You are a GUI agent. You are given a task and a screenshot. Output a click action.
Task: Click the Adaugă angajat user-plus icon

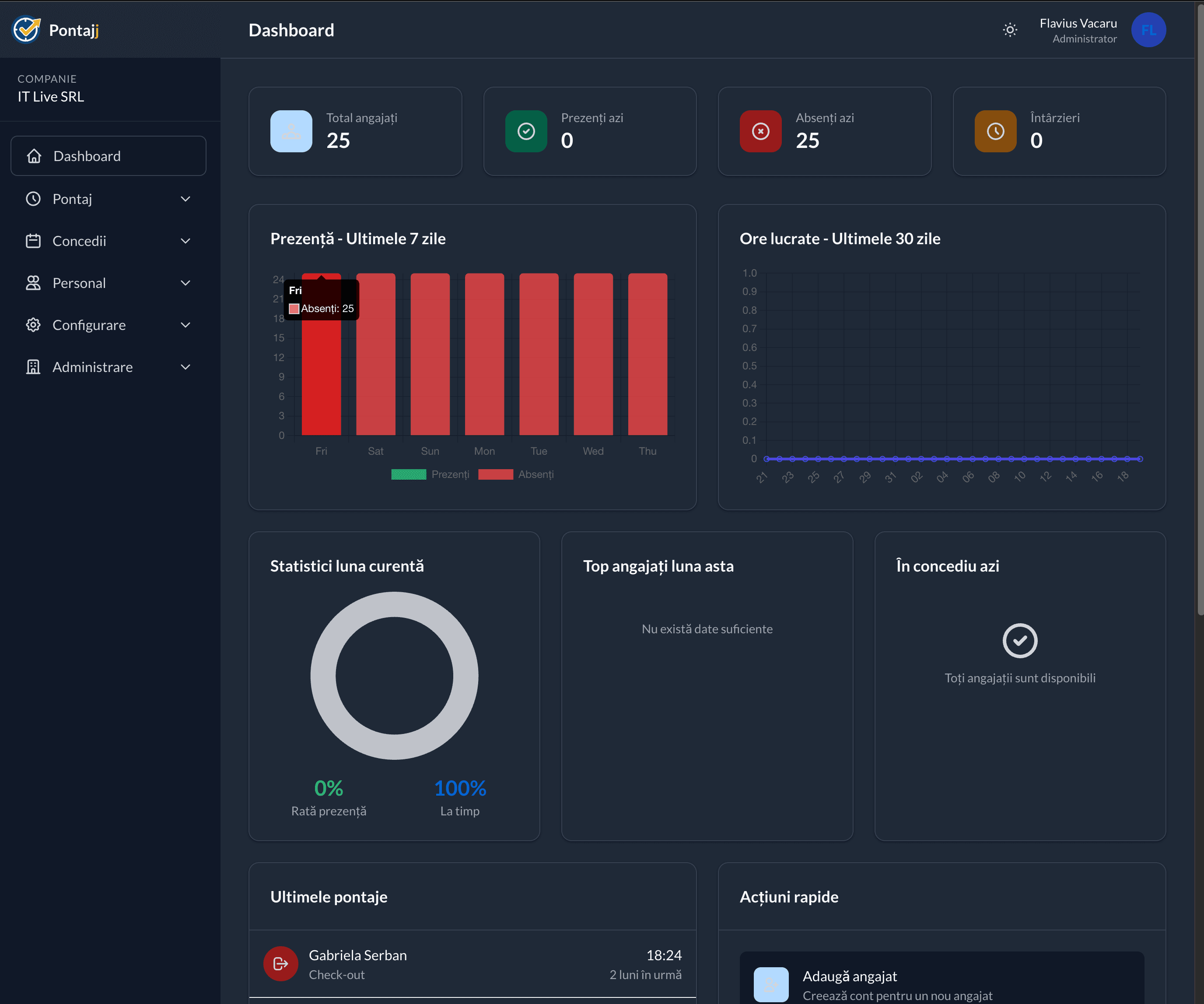770,984
